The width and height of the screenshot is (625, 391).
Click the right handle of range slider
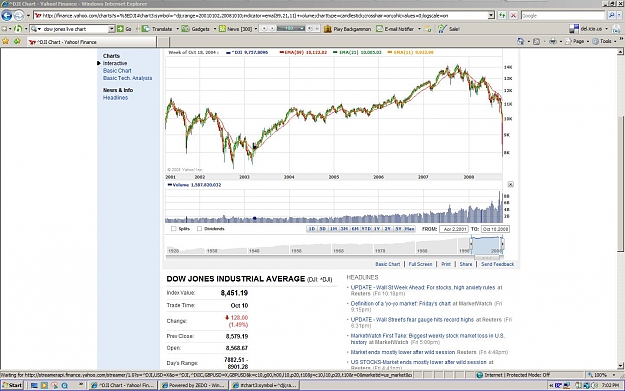[502, 244]
